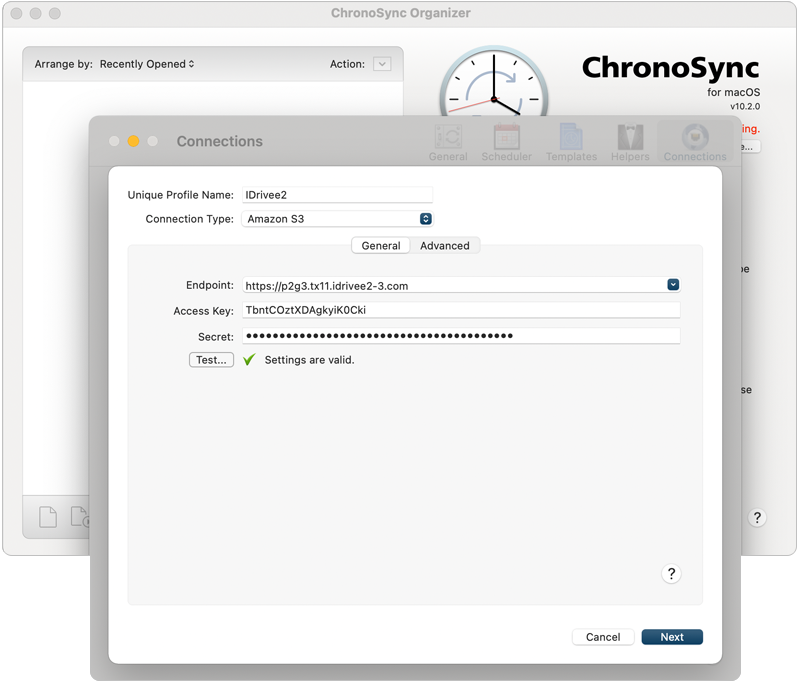Image resolution: width=800 pixels, height=683 pixels.
Task: Click the v10.2.0 version label
Action: (745, 107)
